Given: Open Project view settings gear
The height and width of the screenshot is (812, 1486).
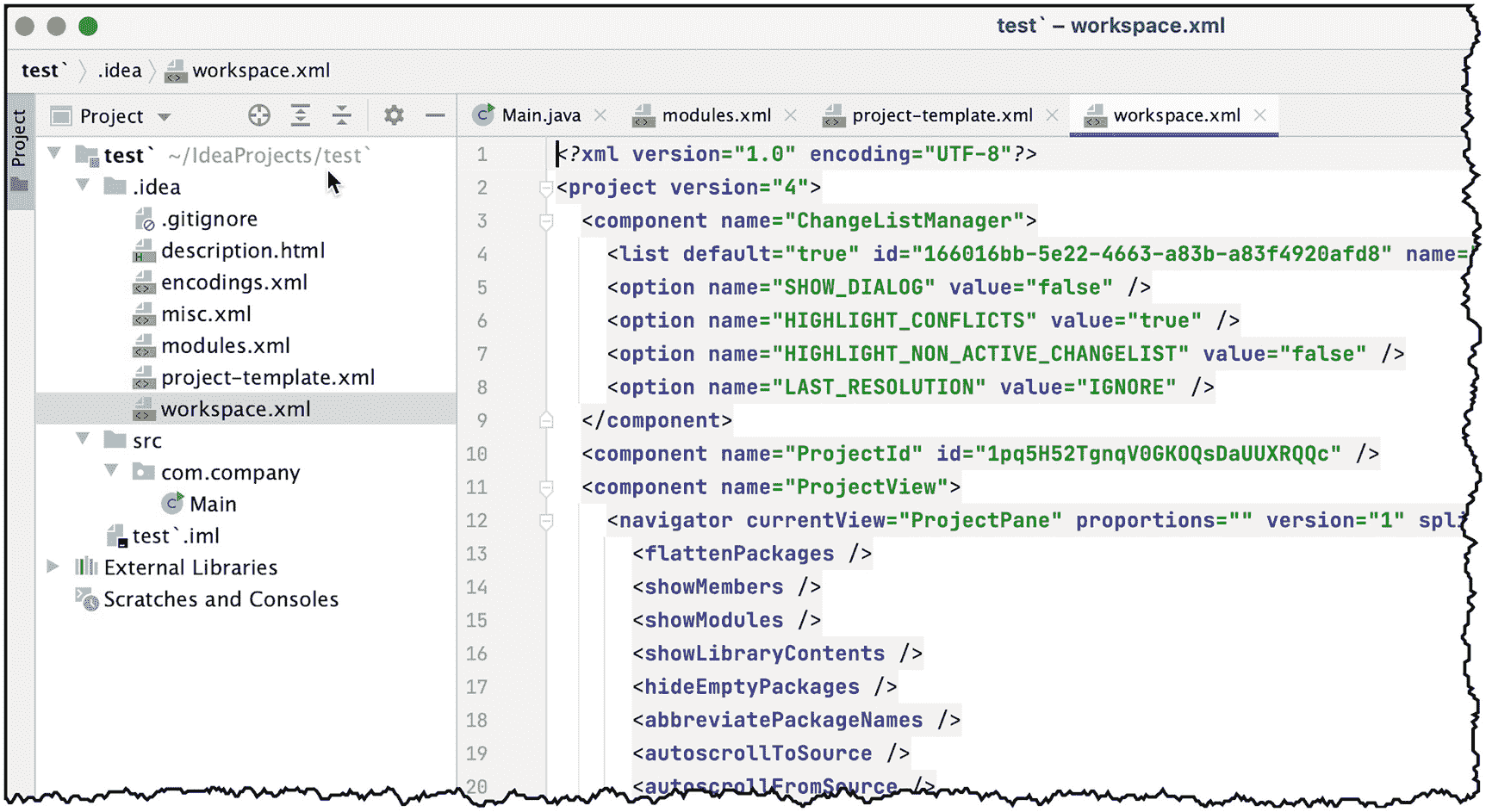Looking at the screenshot, I should pos(394,115).
